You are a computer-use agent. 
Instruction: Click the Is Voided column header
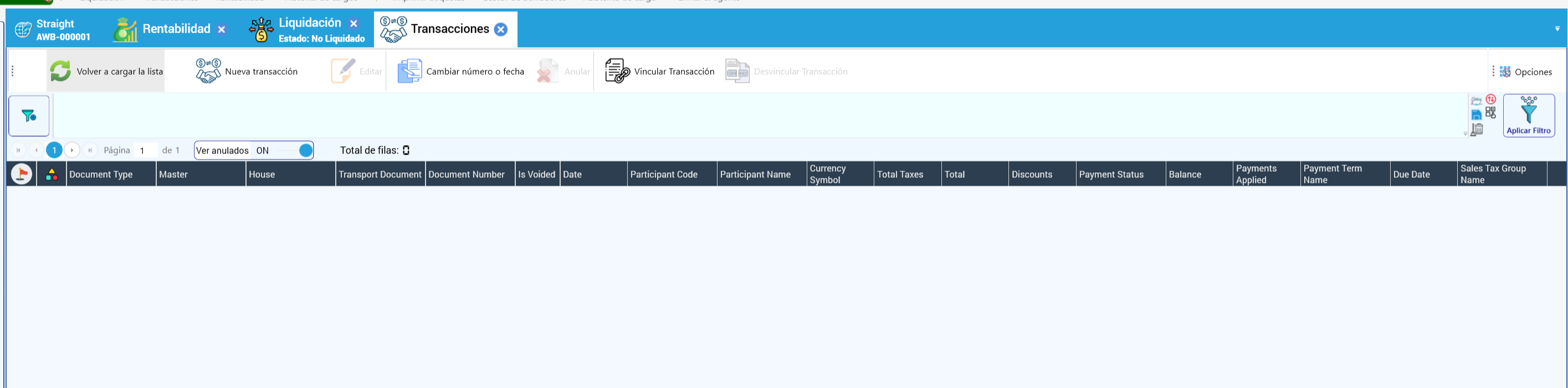(537, 174)
